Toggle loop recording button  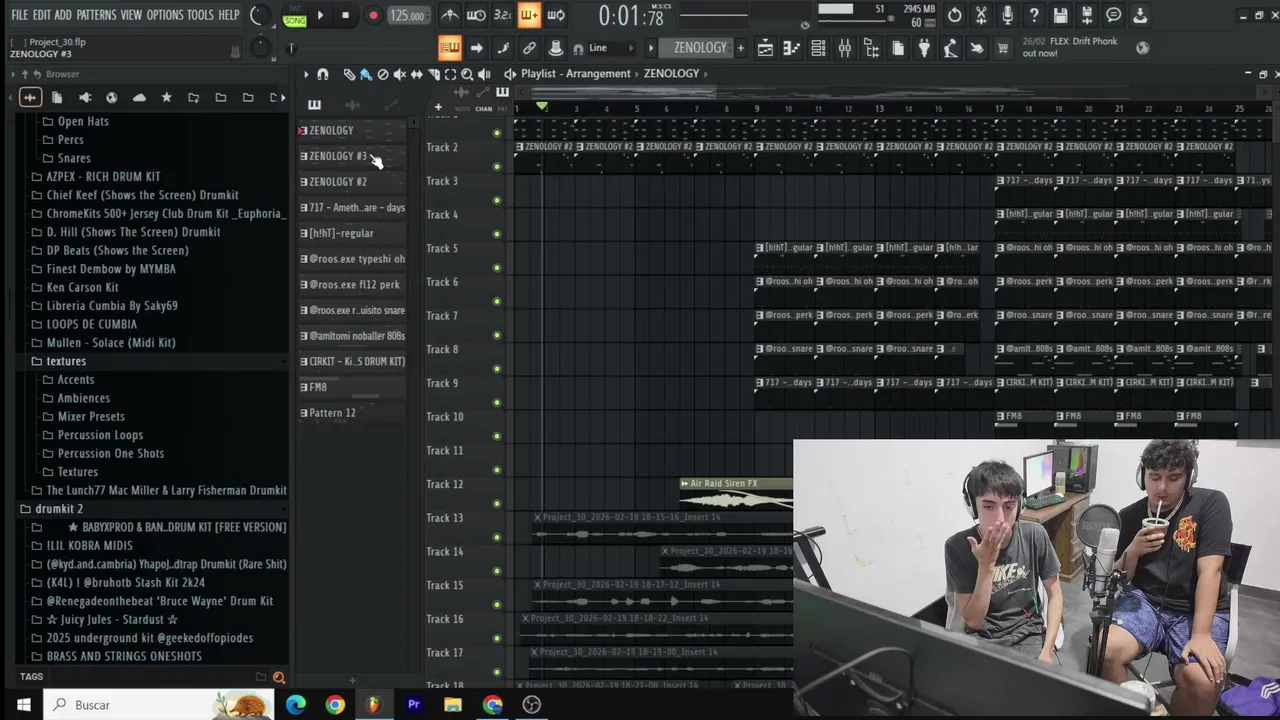pyautogui.click(x=556, y=15)
